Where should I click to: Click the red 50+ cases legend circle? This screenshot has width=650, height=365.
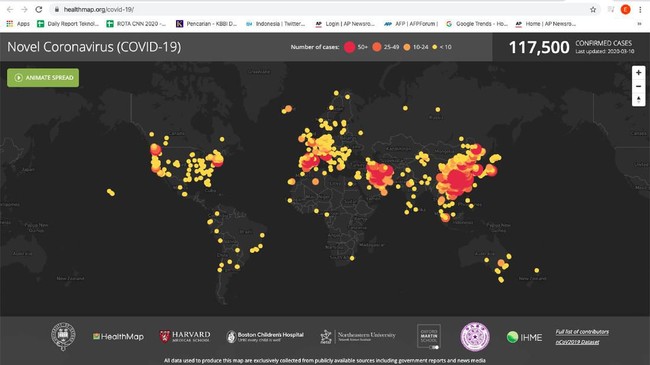349,47
